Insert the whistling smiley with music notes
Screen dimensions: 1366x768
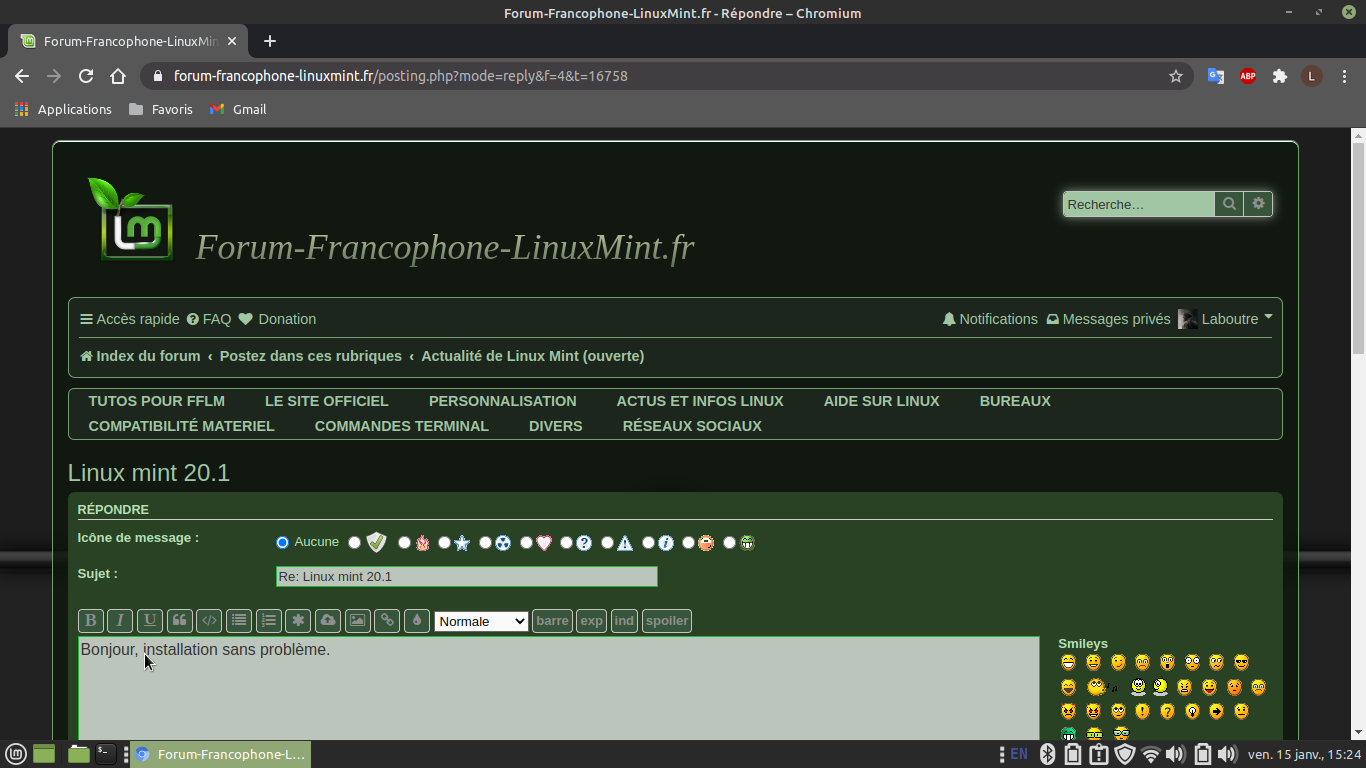1103,687
